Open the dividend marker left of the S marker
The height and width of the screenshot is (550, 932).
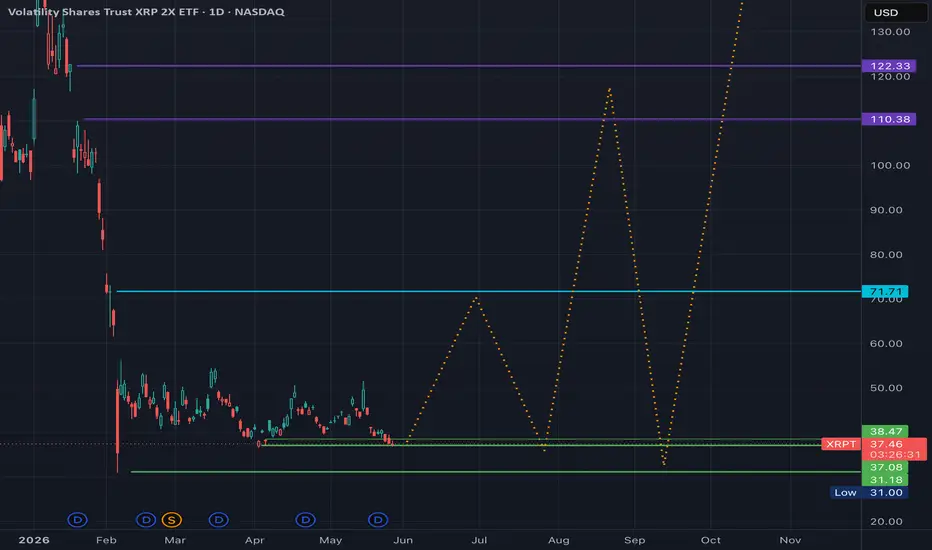pyautogui.click(x=146, y=520)
